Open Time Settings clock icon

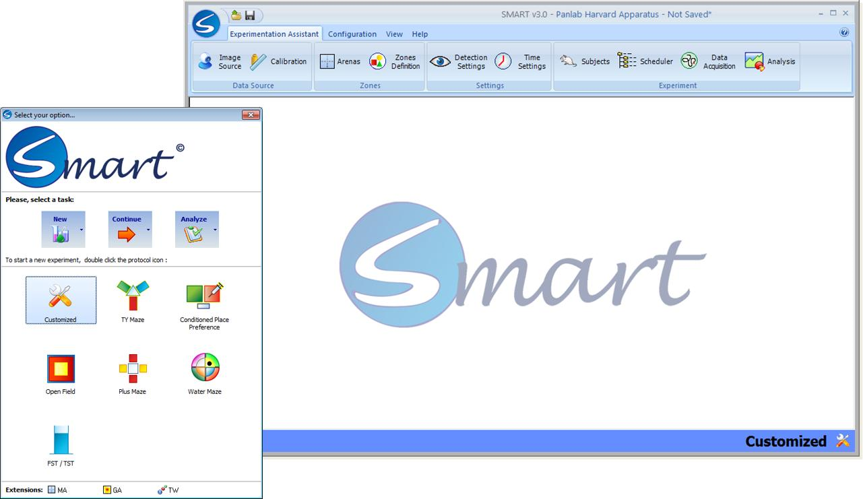coord(502,62)
